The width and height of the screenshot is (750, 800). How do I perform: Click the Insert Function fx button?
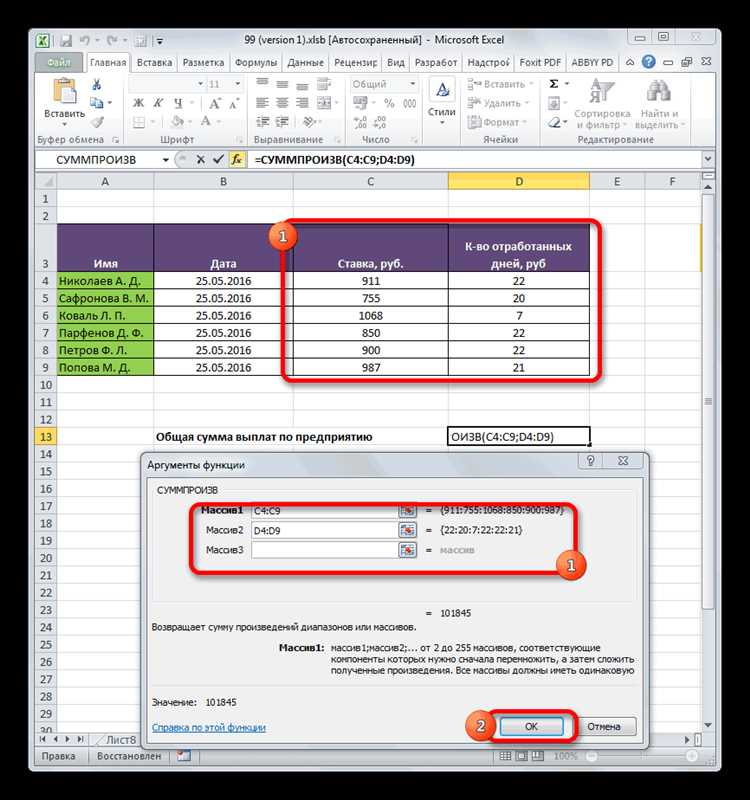(x=237, y=160)
